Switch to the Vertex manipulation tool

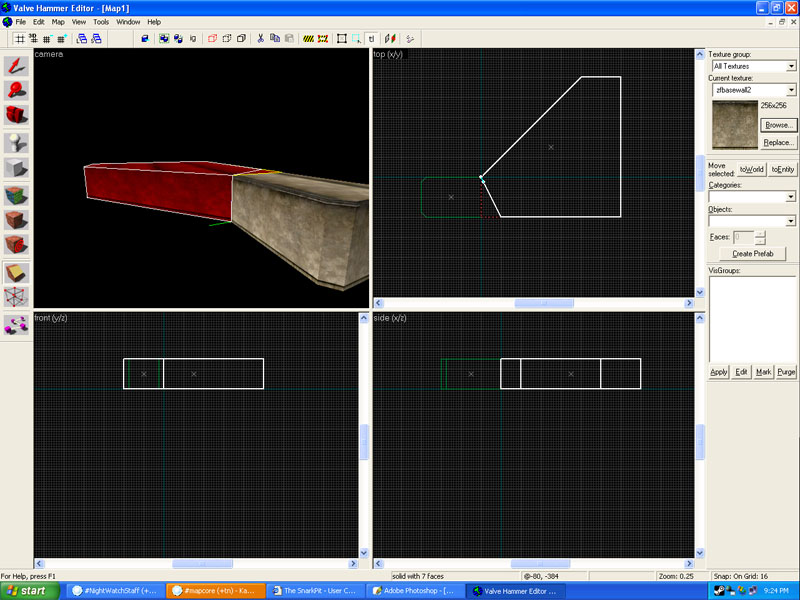17,297
